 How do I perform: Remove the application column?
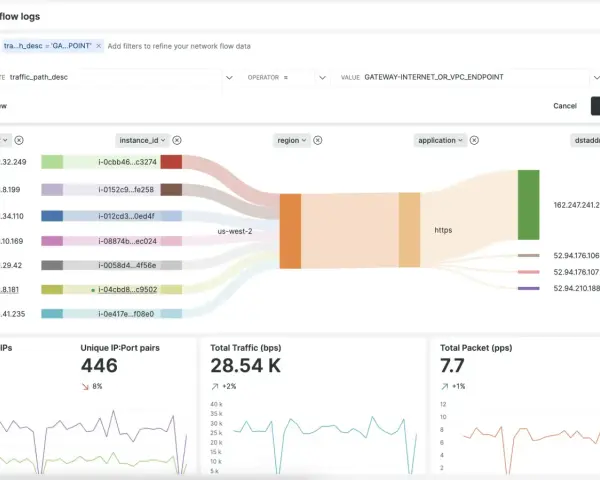tap(474, 140)
